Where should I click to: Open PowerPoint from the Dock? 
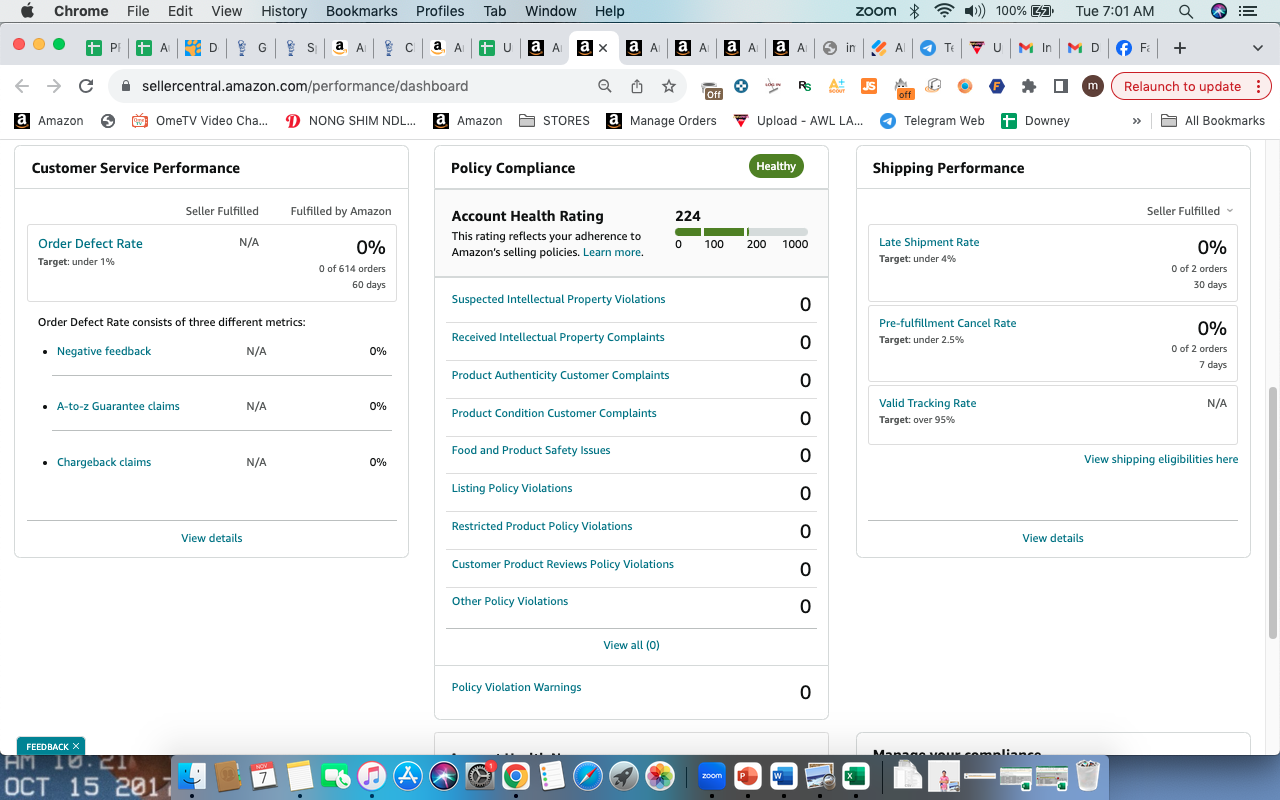tap(747, 775)
